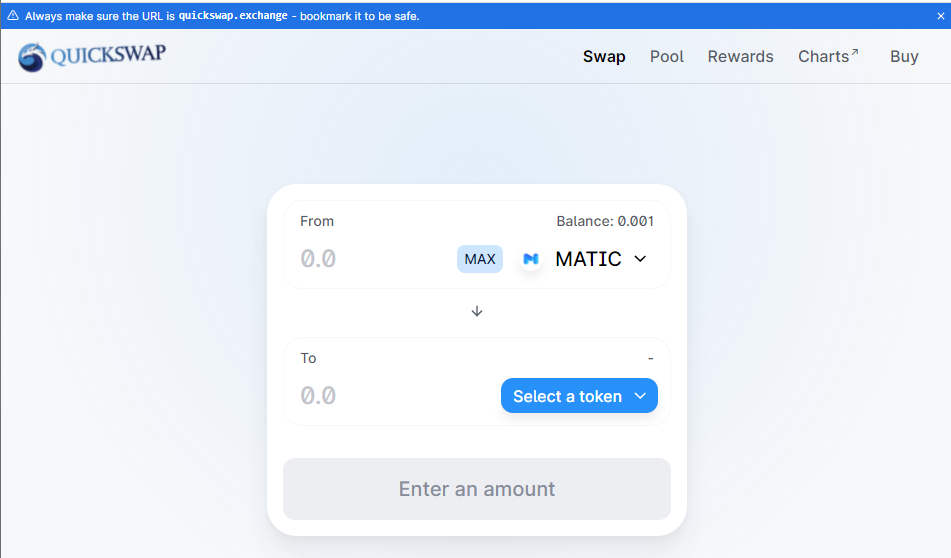Expand the chevron next to MATIC
This screenshot has height=558, width=951.
641,259
